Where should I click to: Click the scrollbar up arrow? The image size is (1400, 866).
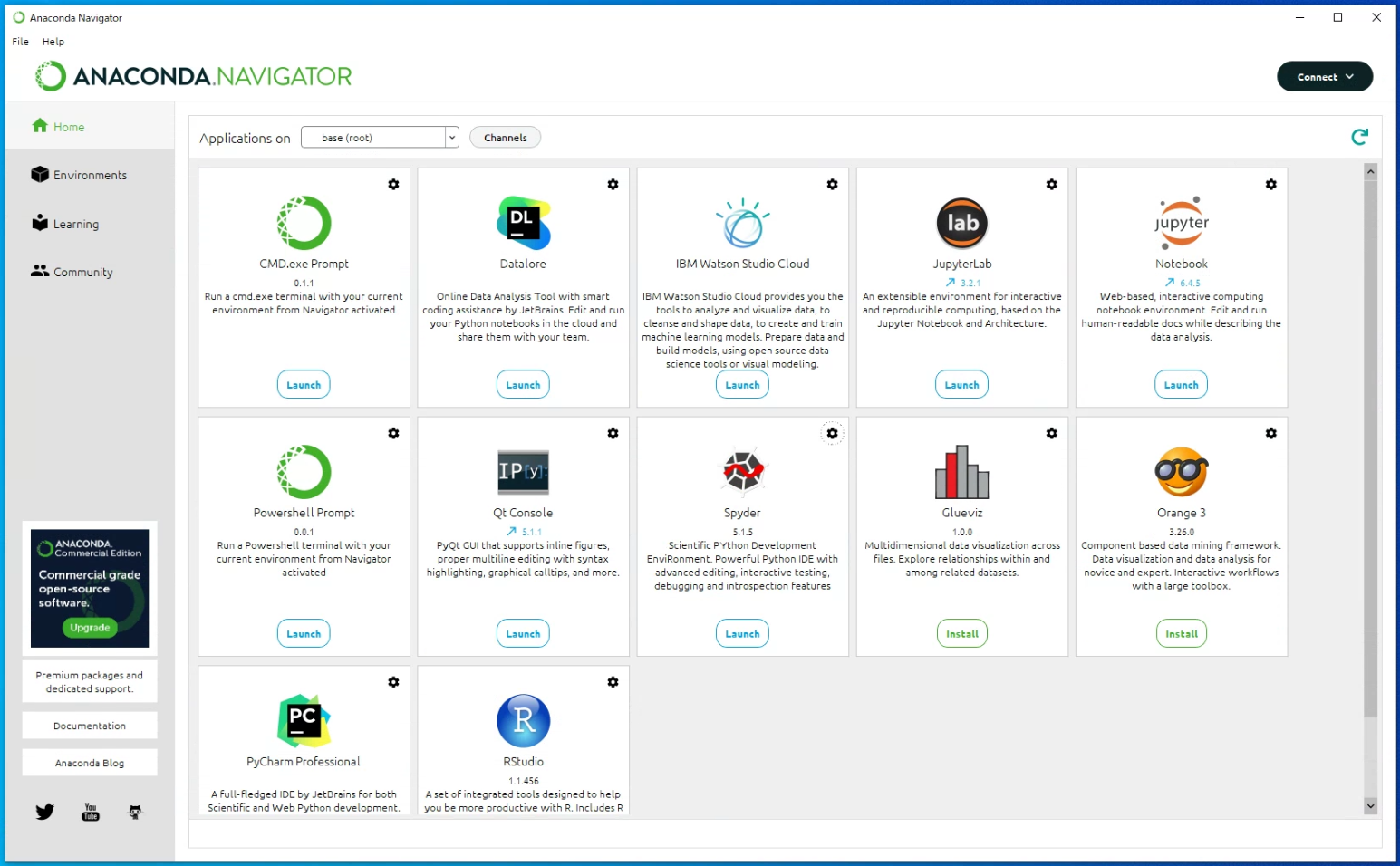coord(1370,171)
